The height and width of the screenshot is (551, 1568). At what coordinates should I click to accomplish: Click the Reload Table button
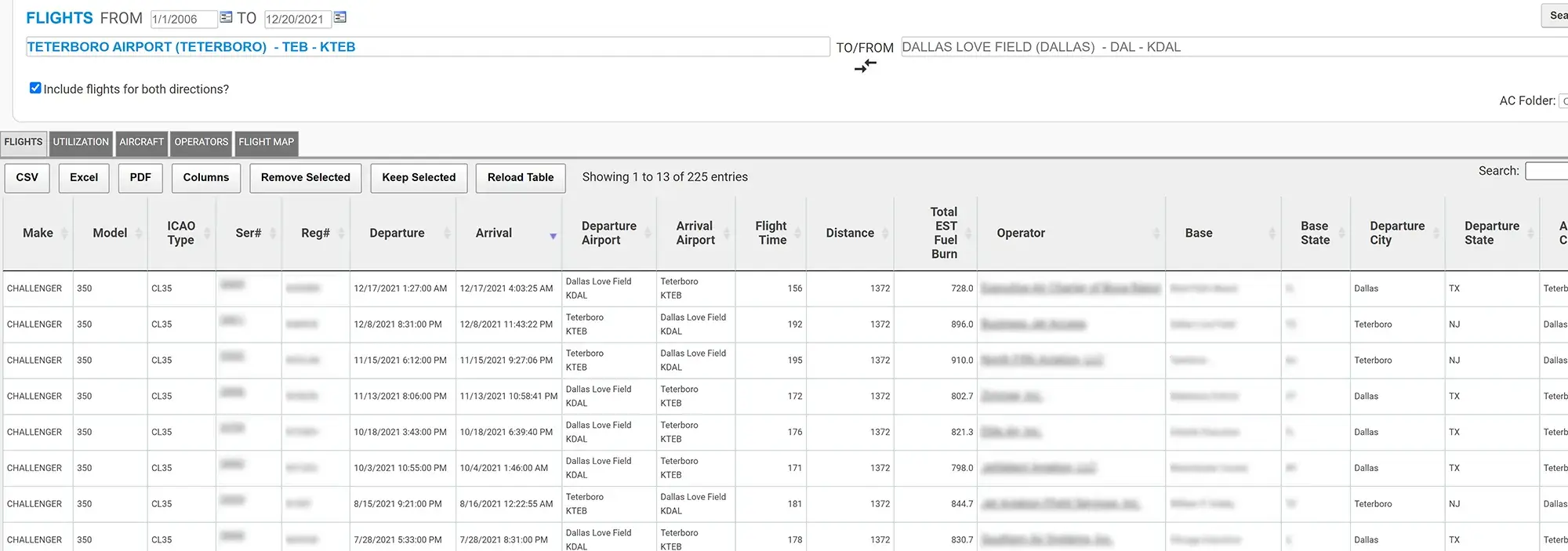tap(520, 178)
